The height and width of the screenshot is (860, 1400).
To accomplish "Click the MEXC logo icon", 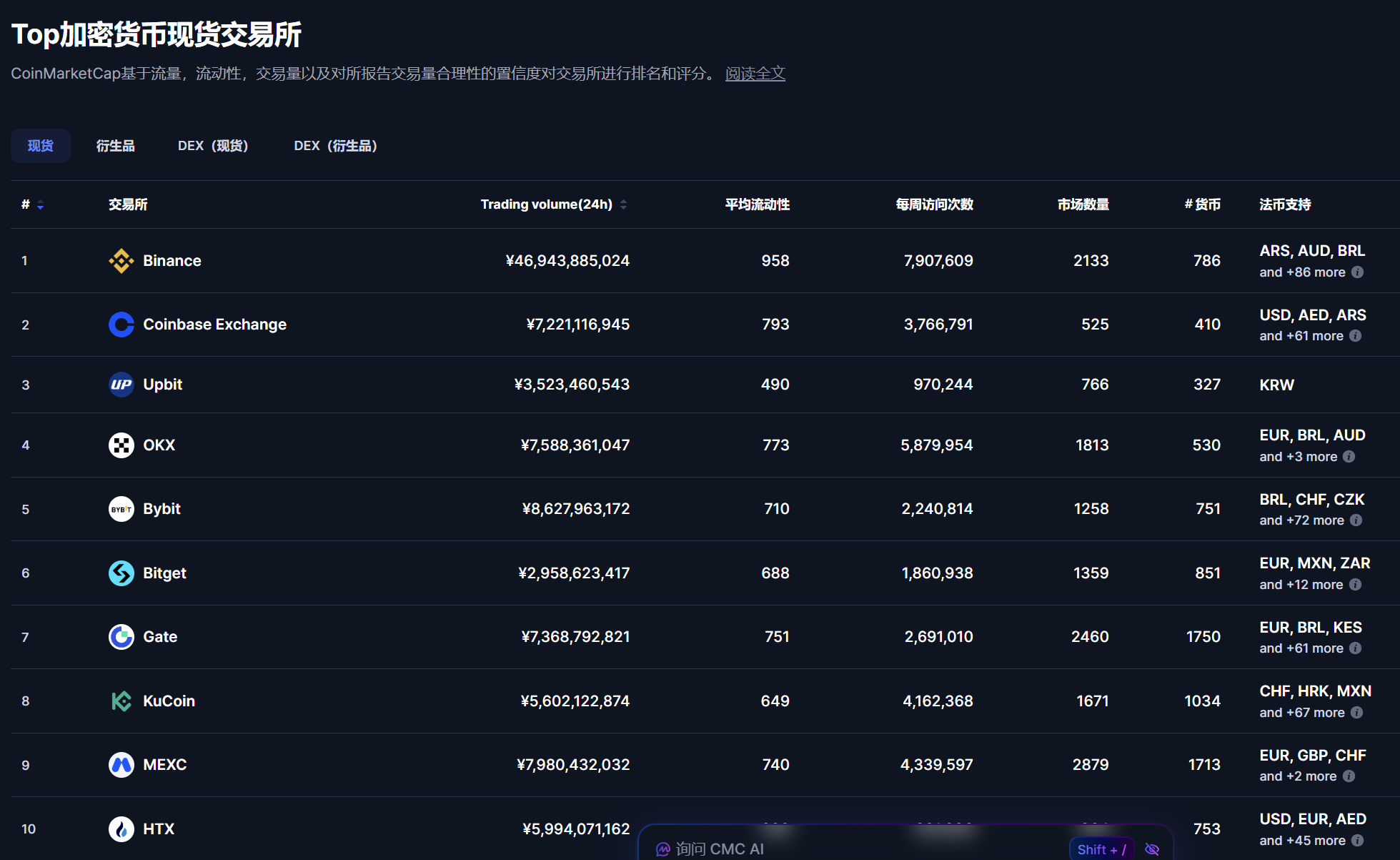I will 121,765.
